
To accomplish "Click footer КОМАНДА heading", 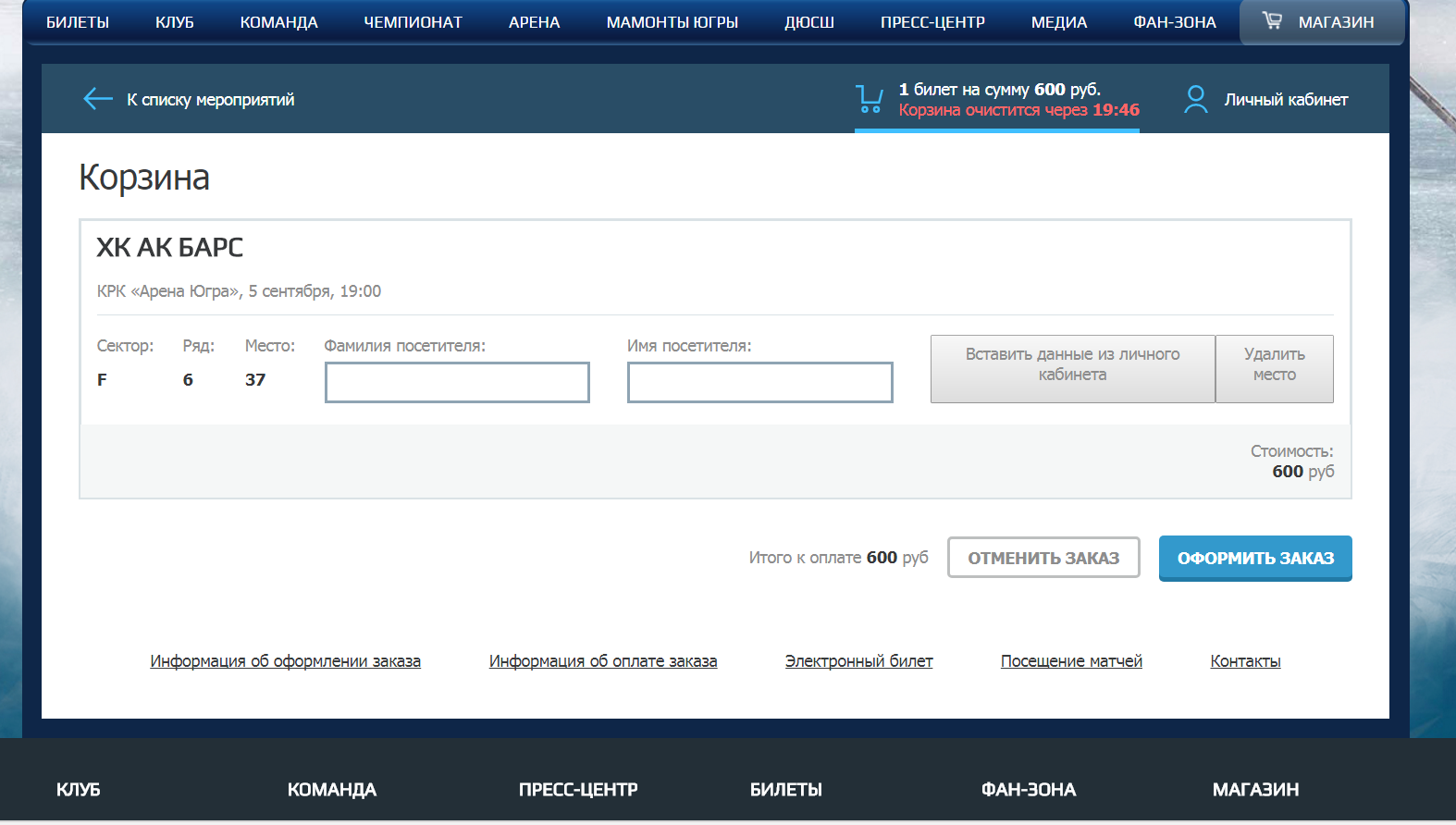I will coord(332,790).
